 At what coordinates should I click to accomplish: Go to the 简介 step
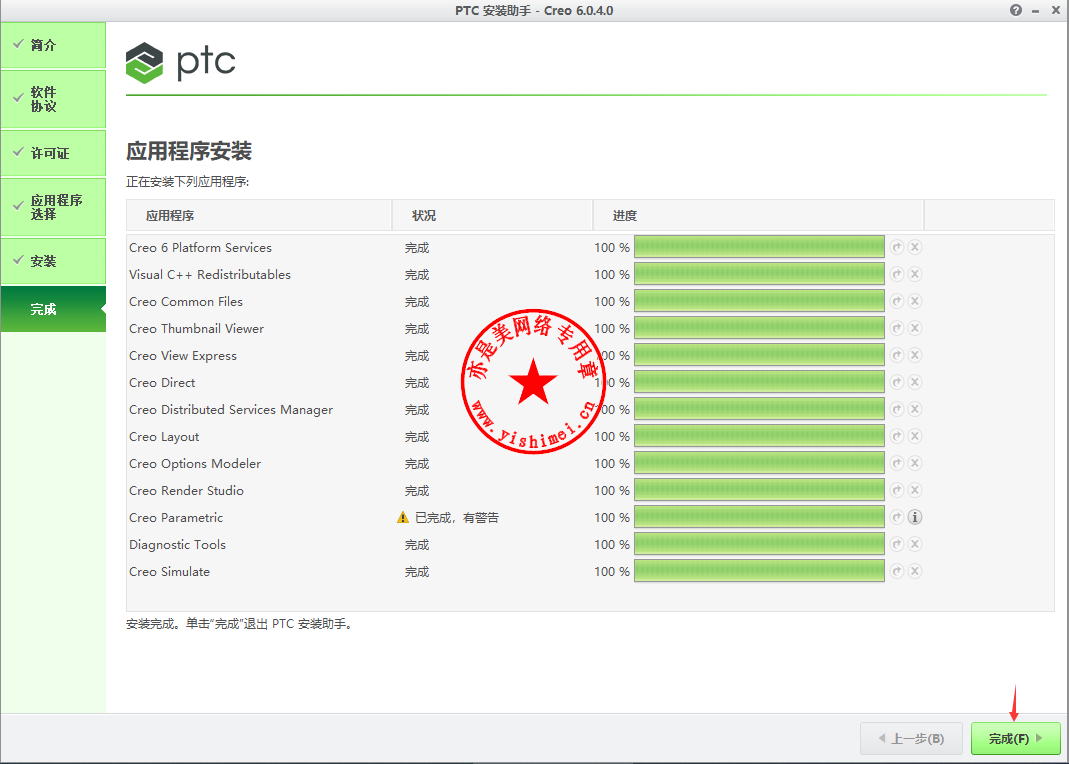tap(53, 45)
